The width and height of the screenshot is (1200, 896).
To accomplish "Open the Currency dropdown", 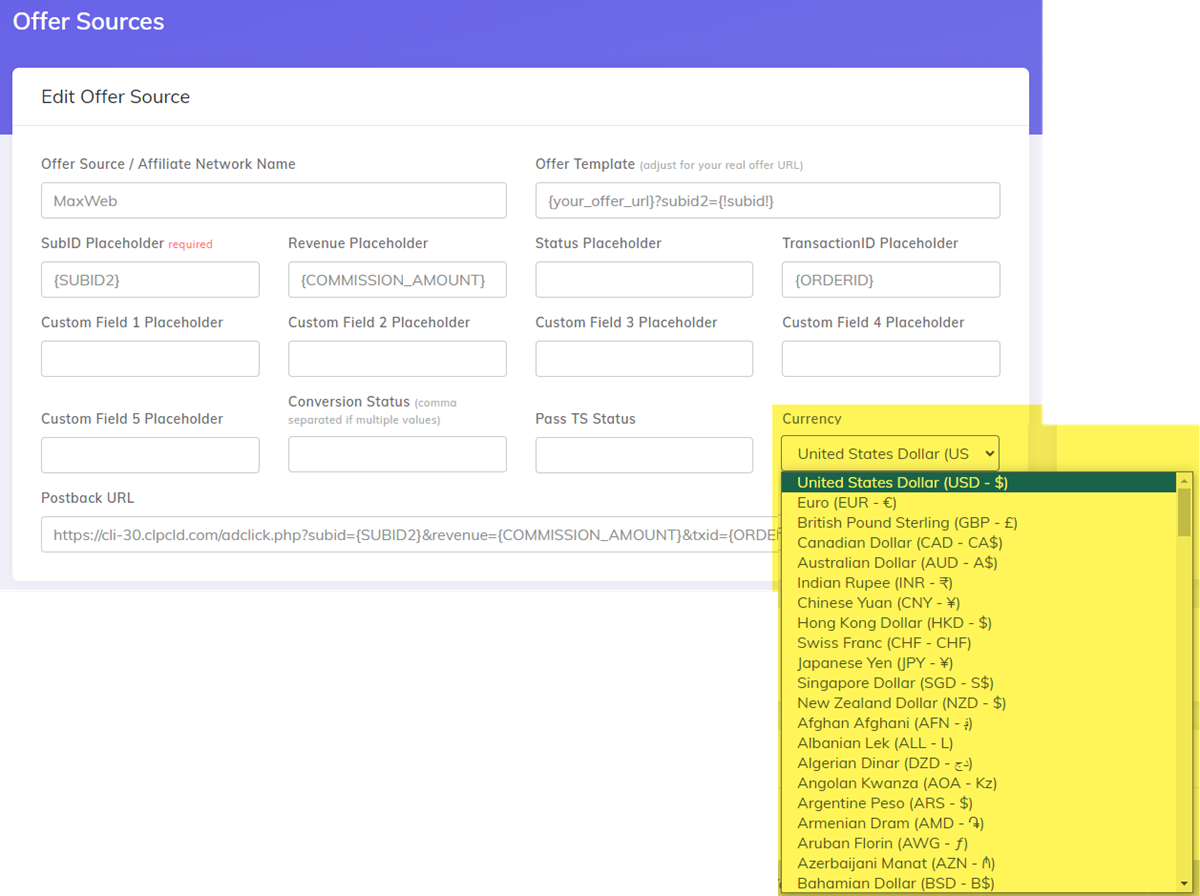I will [889, 454].
